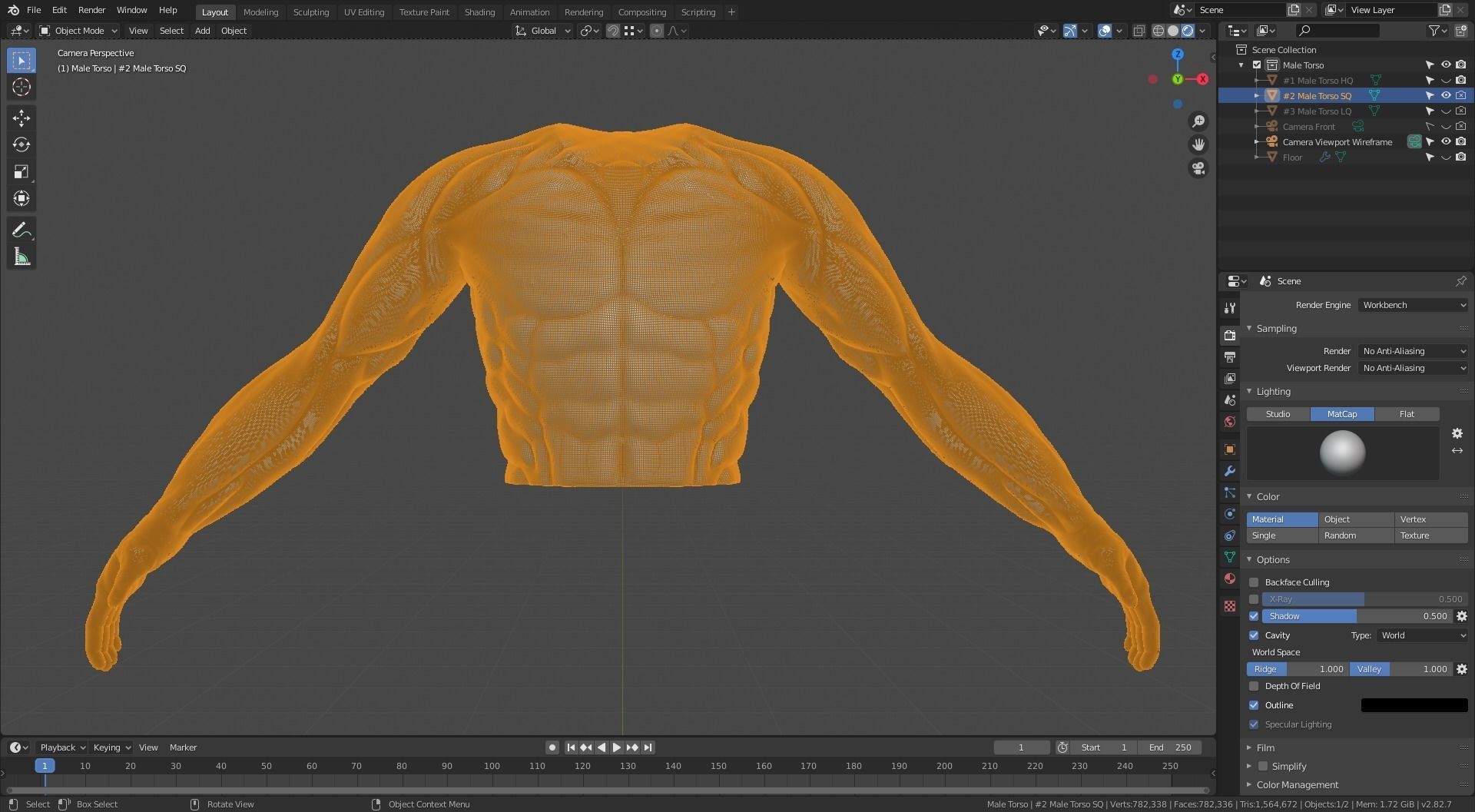Toggle Male Torso collection checkbox
The width and height of the screenshot is (1475, 812).
point(1257,65)
